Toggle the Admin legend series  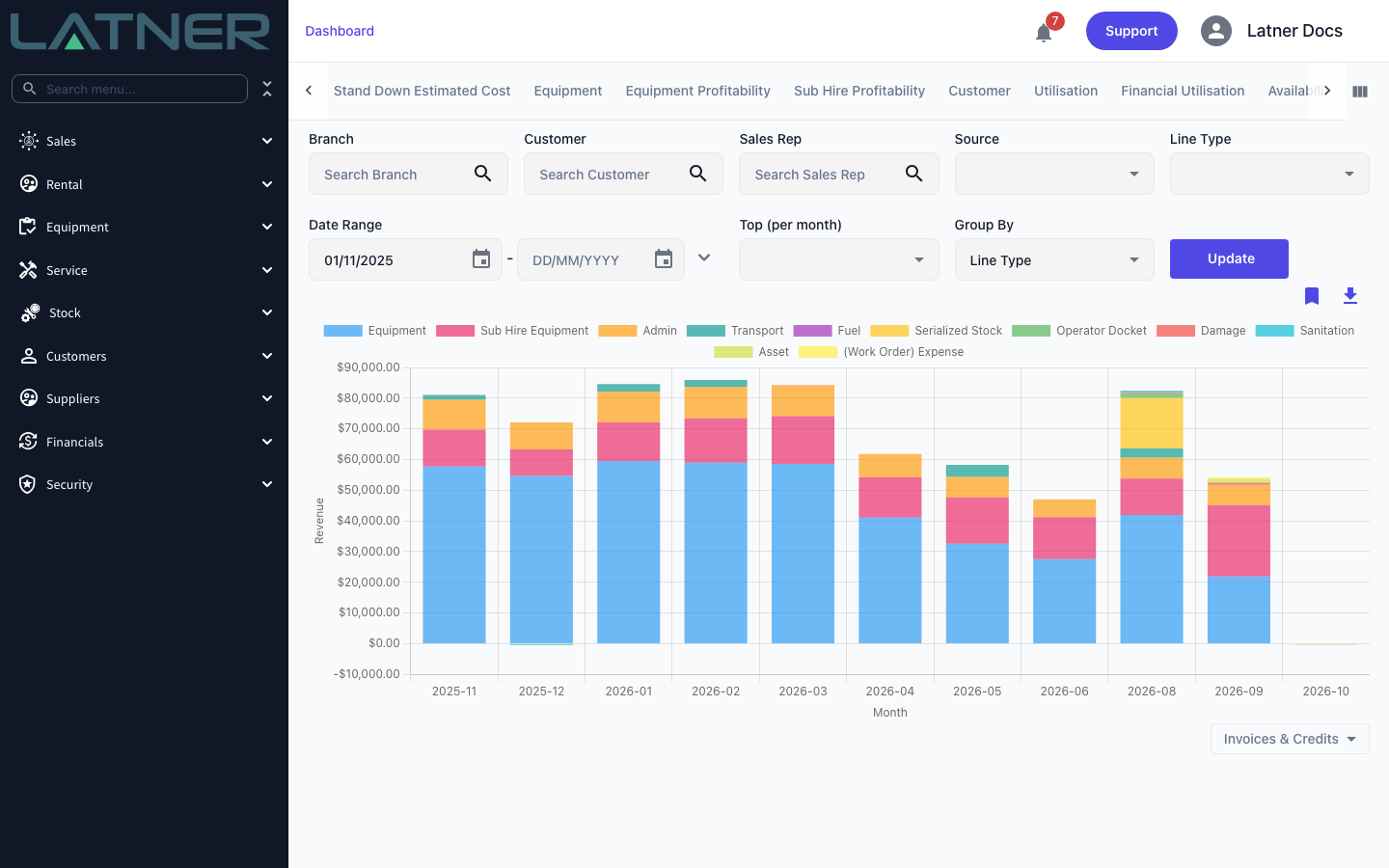click(x=638, y=331)
